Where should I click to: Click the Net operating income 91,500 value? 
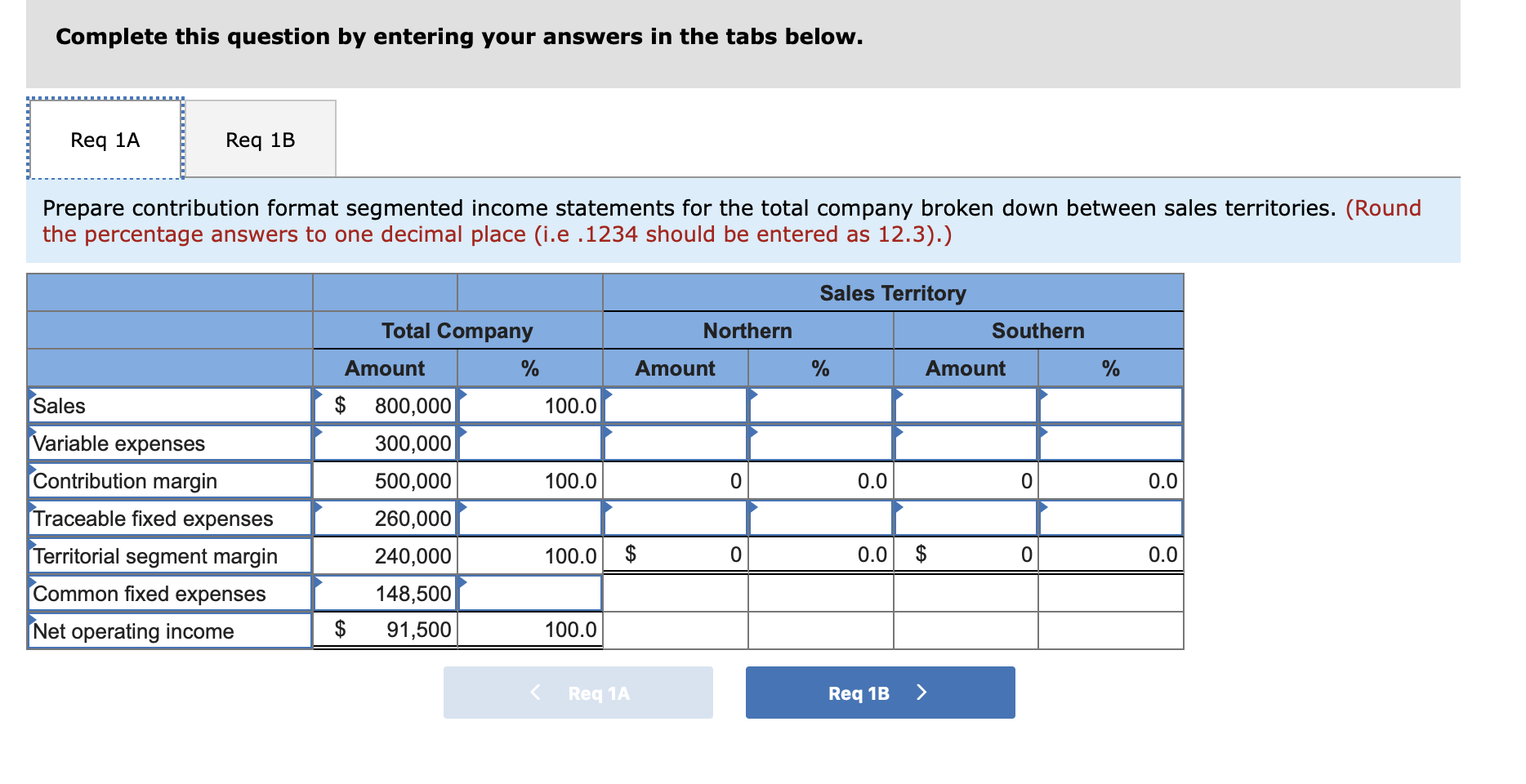(385, 630)
